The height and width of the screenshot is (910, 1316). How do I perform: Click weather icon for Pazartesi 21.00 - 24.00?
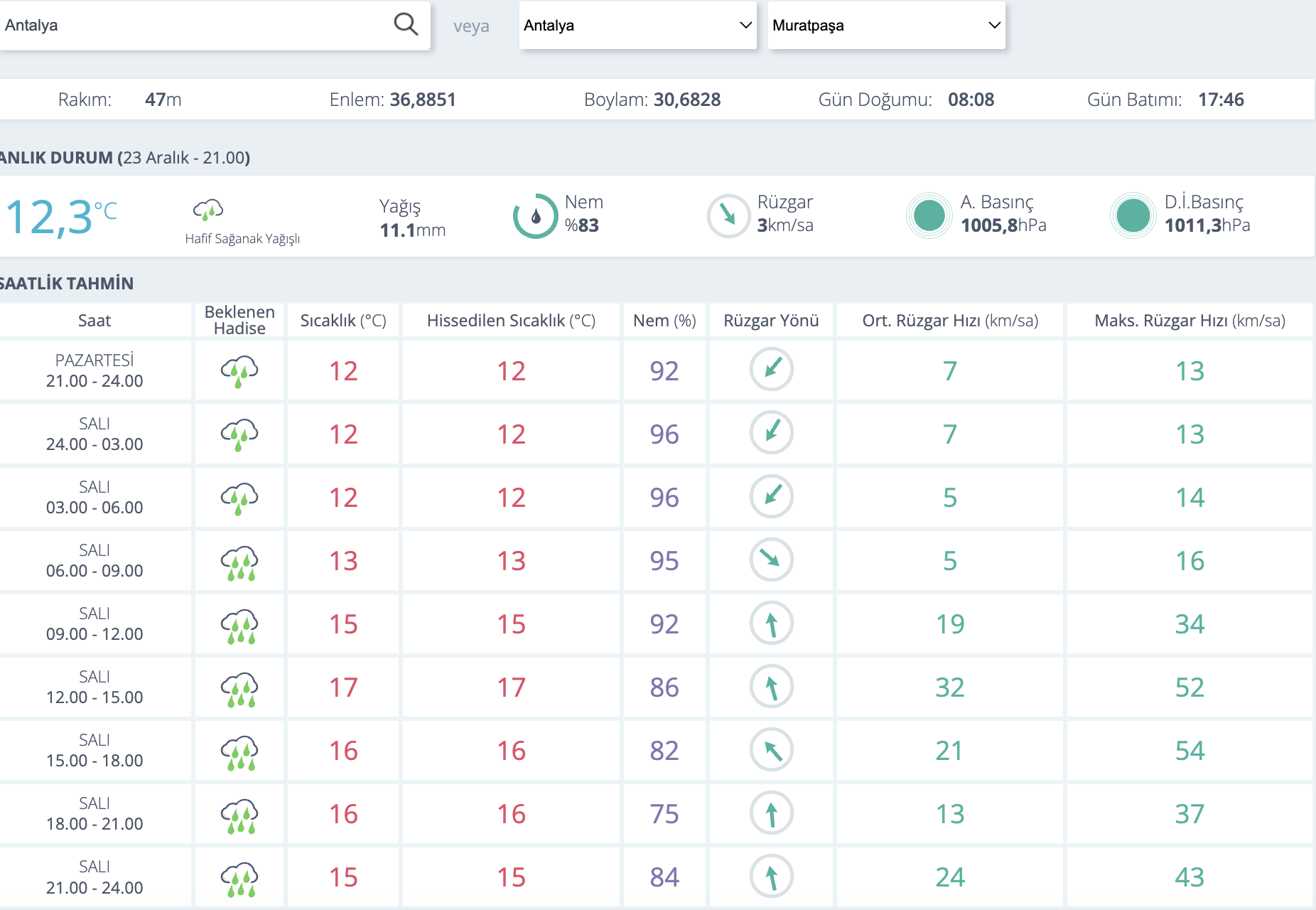pos(239,371)
